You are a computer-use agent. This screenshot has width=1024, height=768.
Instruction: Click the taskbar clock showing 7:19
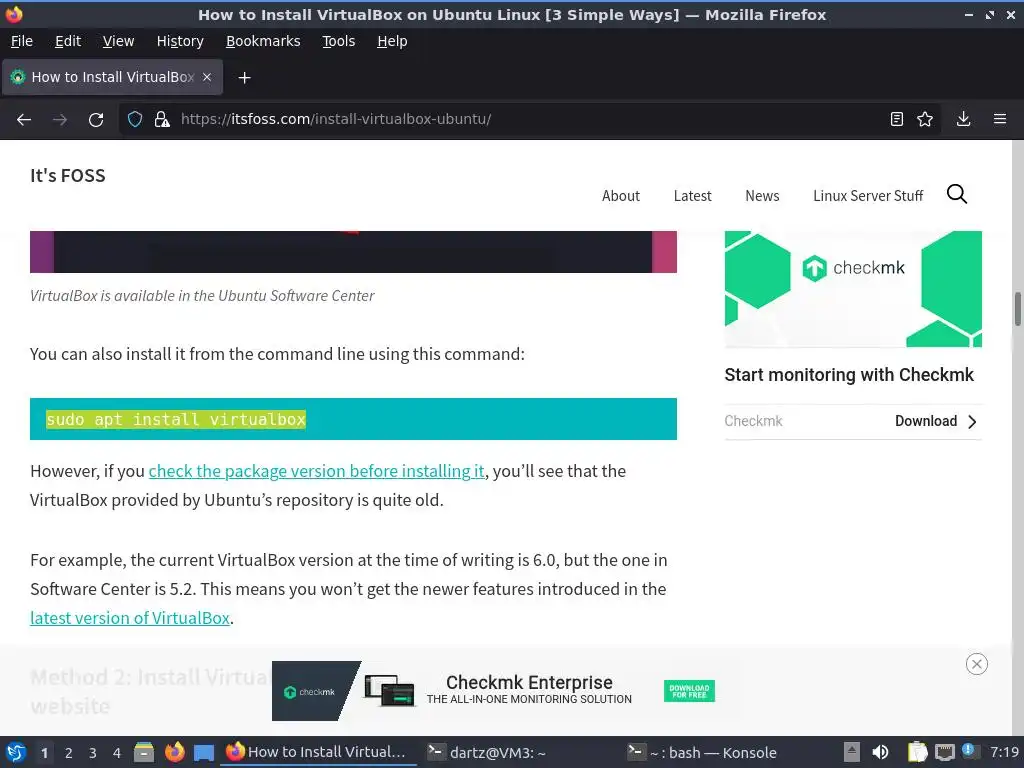[x=1004, y=752]
